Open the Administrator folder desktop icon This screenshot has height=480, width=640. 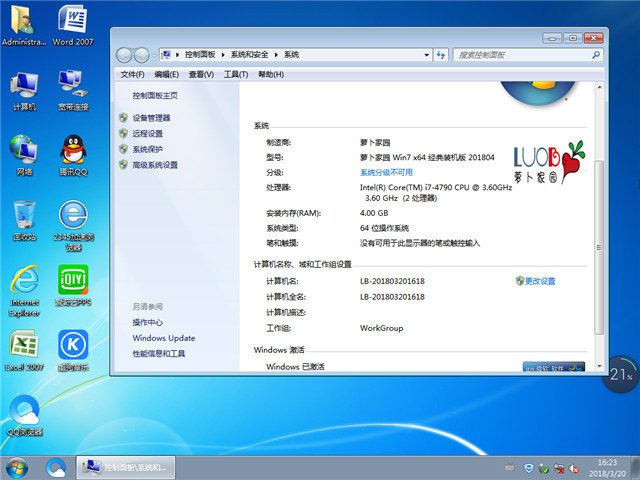(24, 24)
